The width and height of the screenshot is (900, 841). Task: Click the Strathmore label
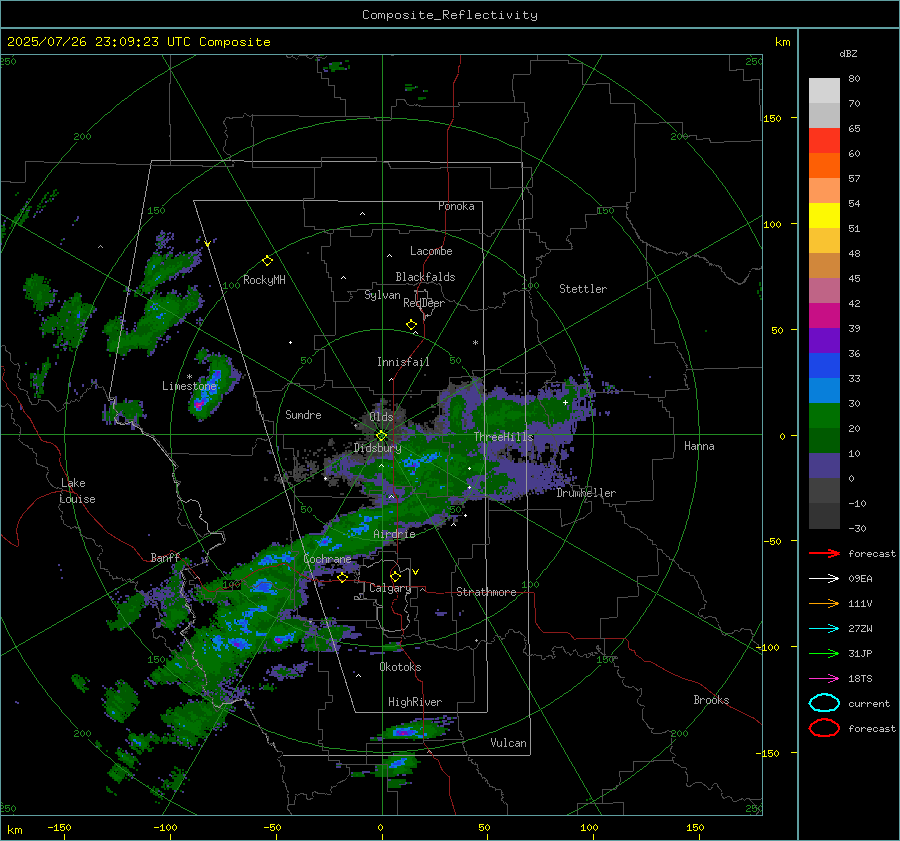tap(486, 592)
